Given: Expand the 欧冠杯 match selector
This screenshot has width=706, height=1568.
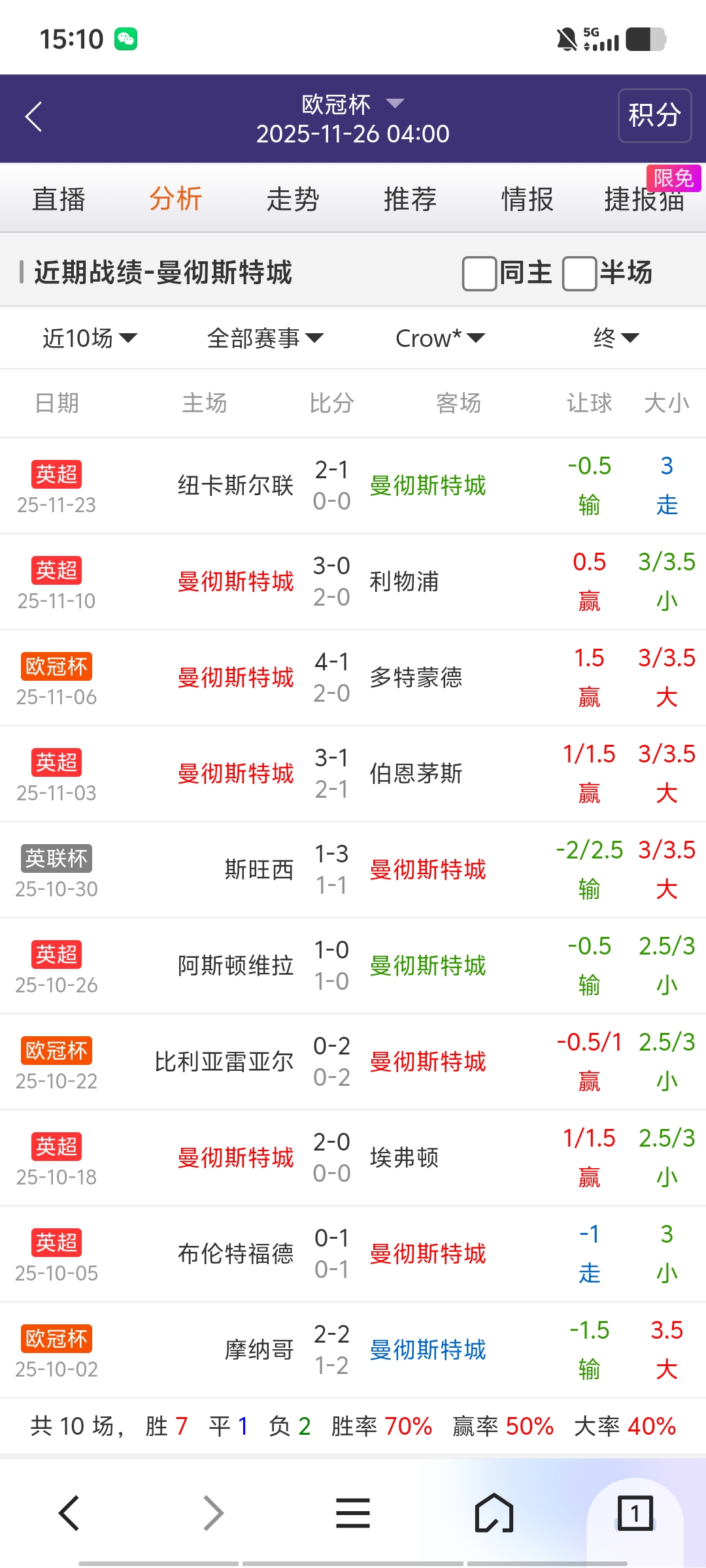Looking at the screenshot, I should pyautogui.click(x=353, y=104).
